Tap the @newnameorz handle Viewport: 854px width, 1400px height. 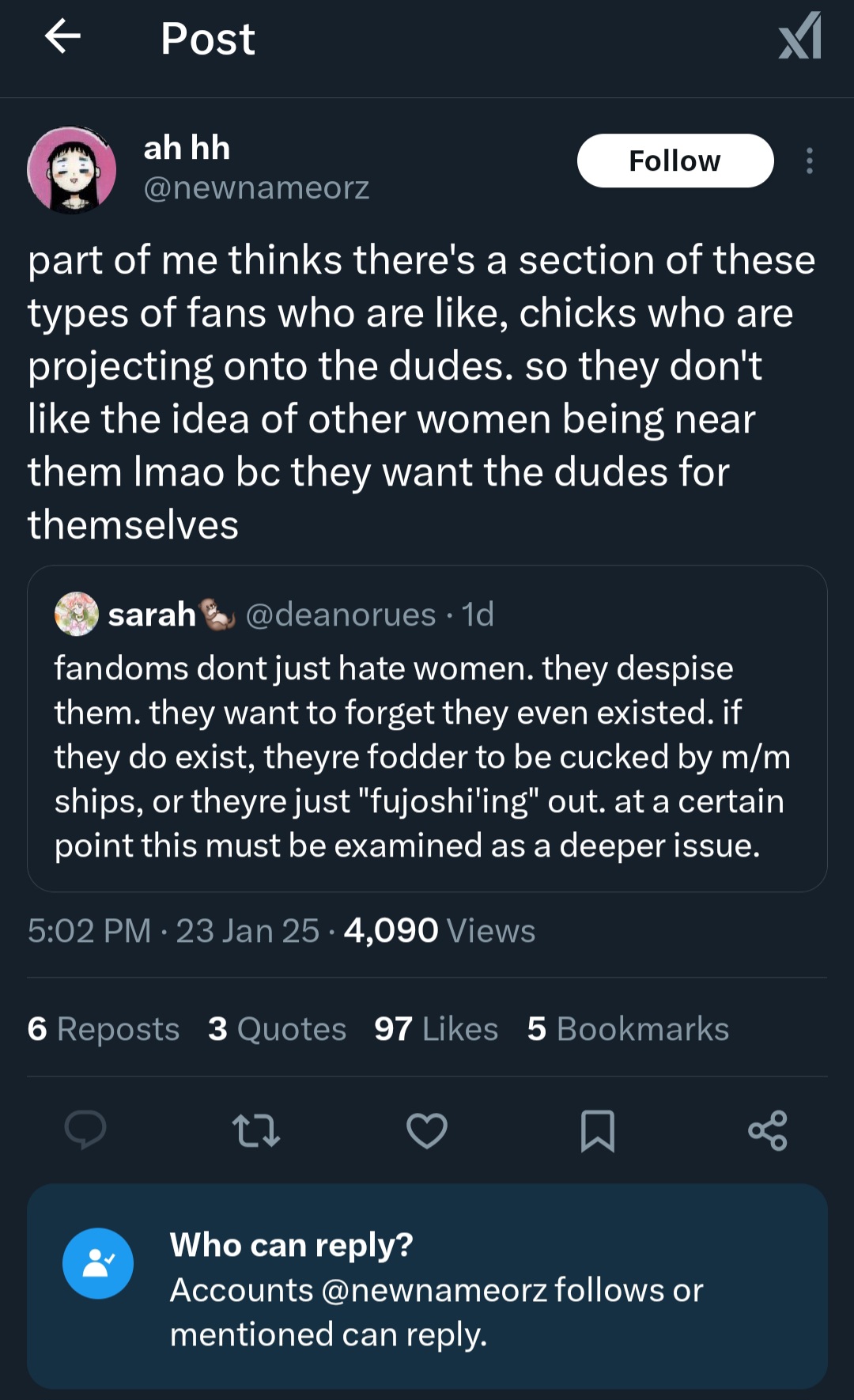256,188
